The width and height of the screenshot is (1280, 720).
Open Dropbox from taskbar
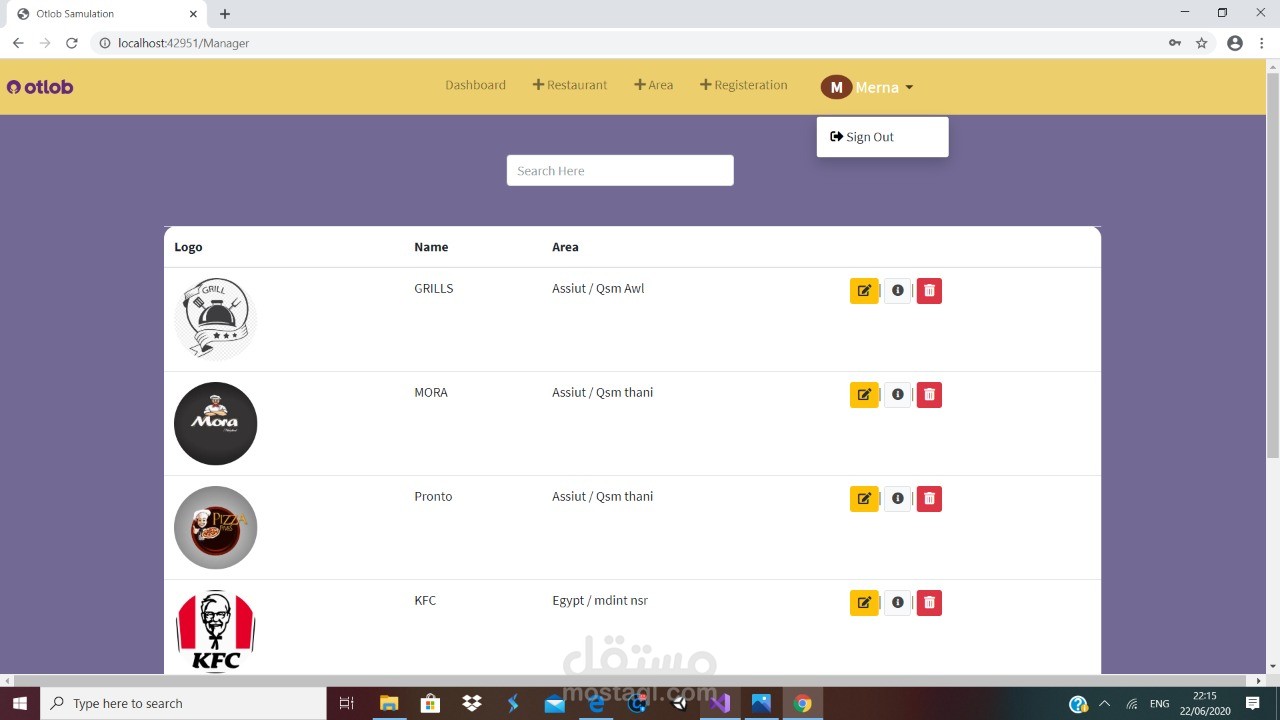pos(472,703)
